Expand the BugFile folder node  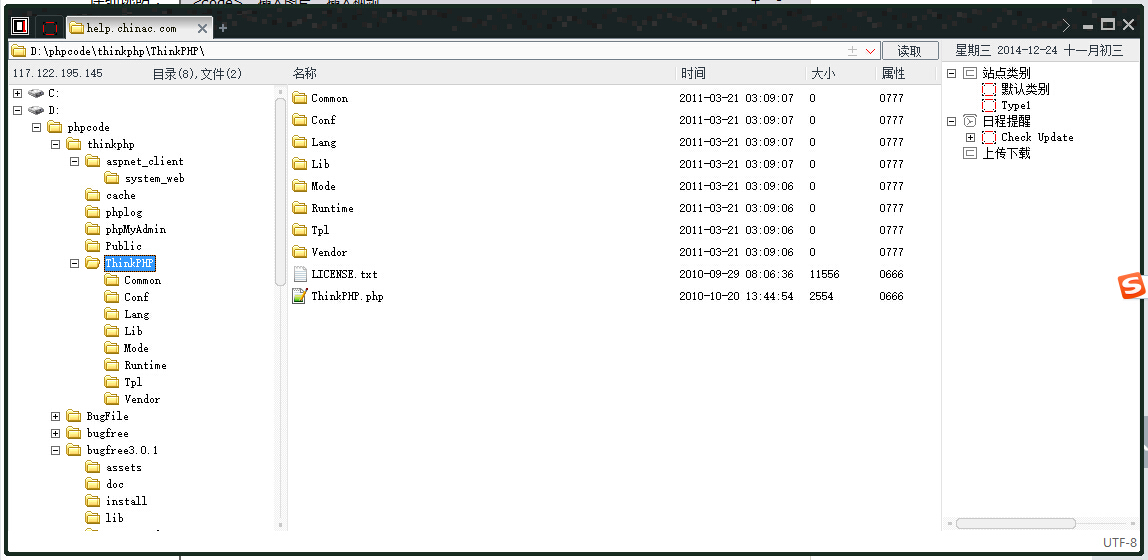[x=56, y=417]
